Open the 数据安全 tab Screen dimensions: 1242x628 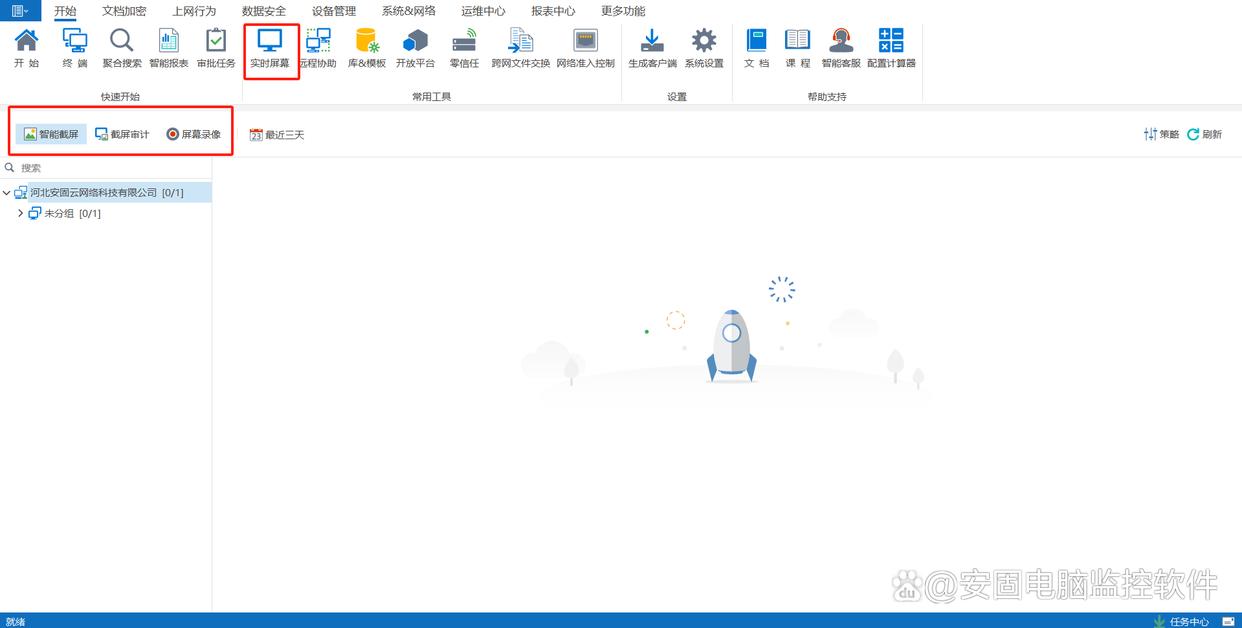(264, 11)
